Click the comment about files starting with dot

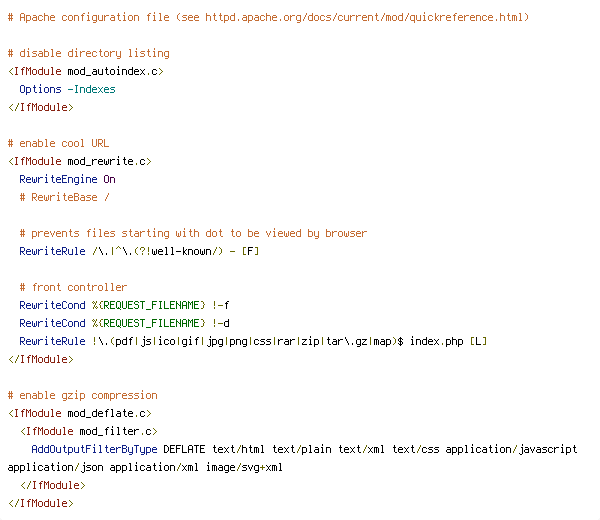[x=193, y=233]
